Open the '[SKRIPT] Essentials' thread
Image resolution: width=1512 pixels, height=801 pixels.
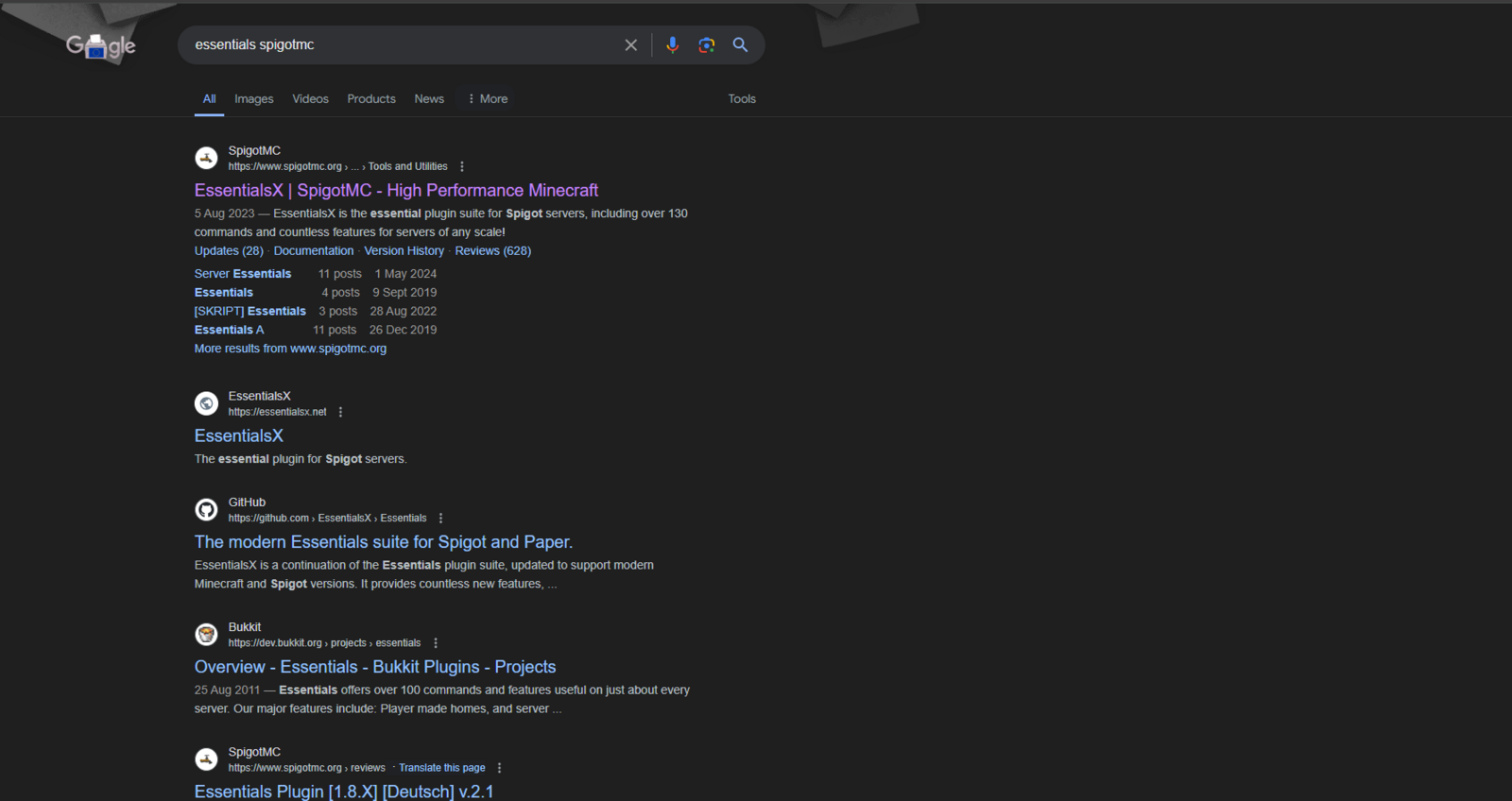(250, 312)
